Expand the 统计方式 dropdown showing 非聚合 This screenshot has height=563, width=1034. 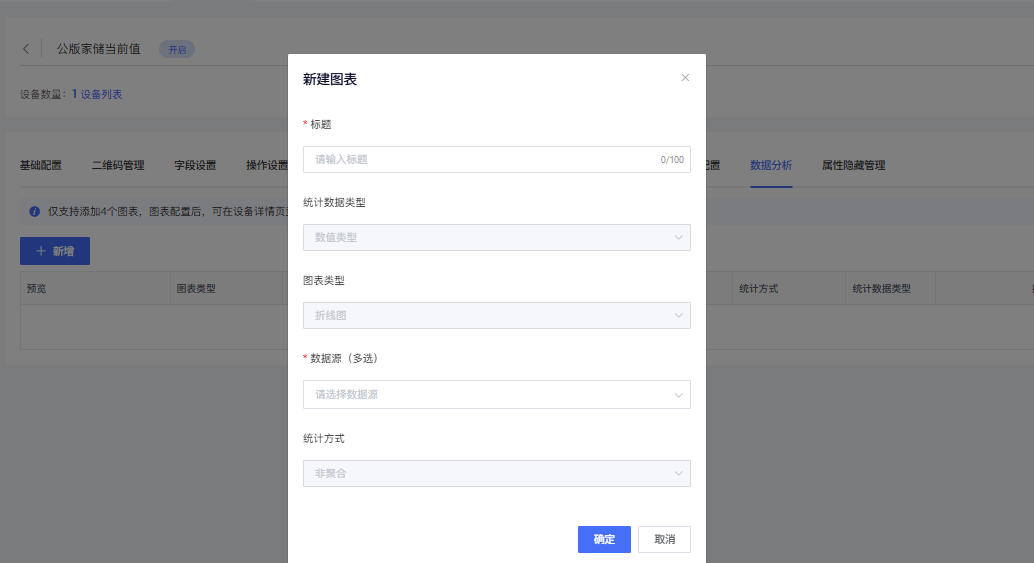(496, 473)
